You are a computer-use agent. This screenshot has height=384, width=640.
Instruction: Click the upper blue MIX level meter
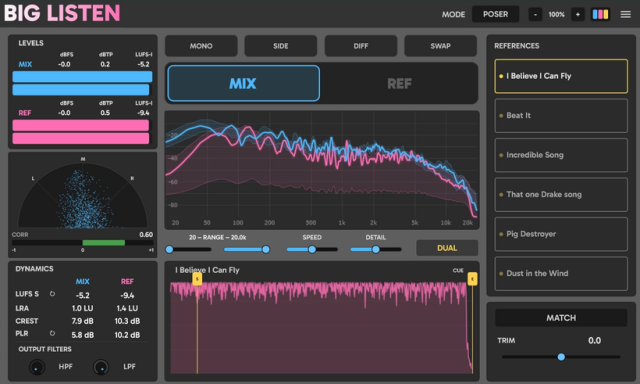[82, 77]
